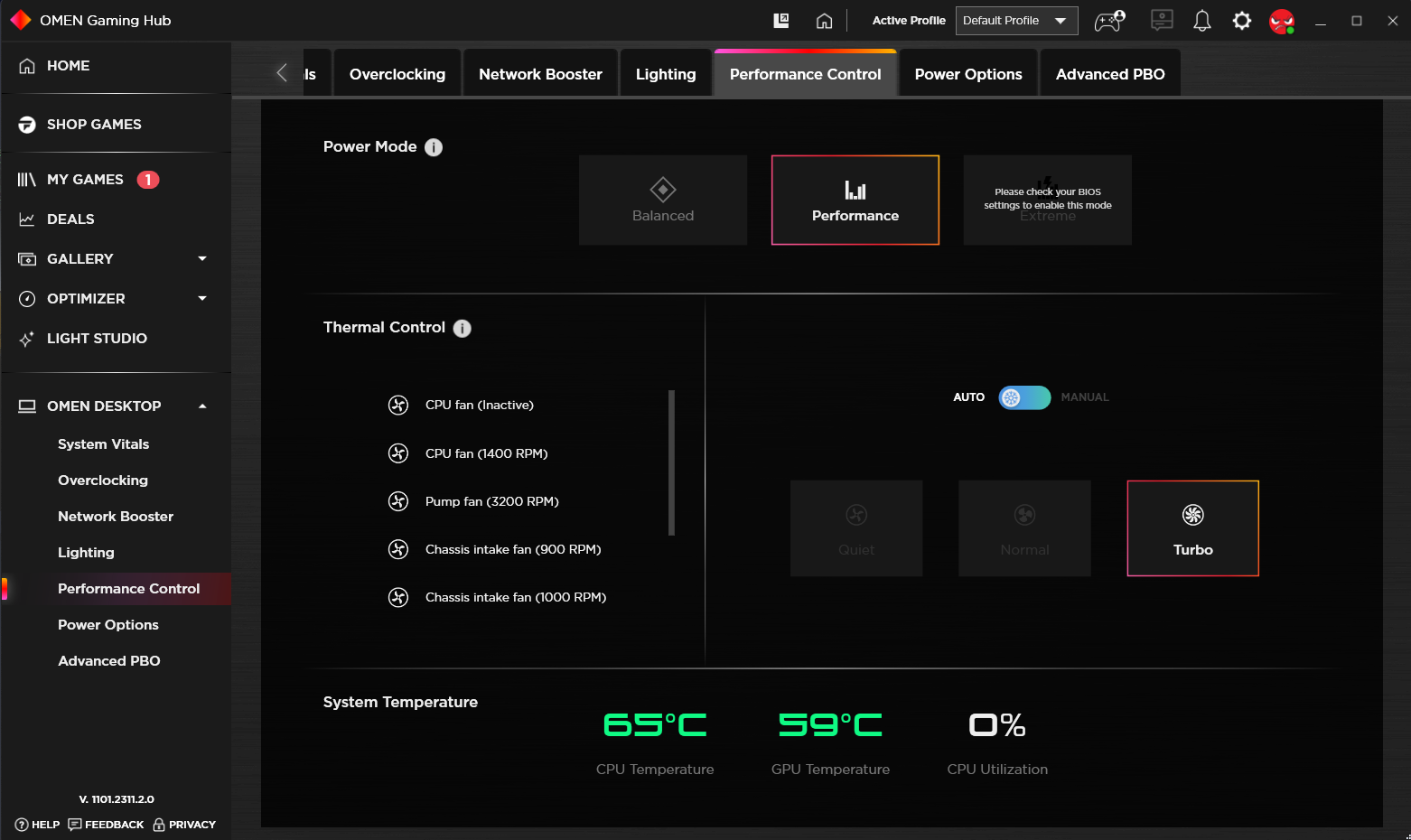Switch to the Power Options tab

968,74
